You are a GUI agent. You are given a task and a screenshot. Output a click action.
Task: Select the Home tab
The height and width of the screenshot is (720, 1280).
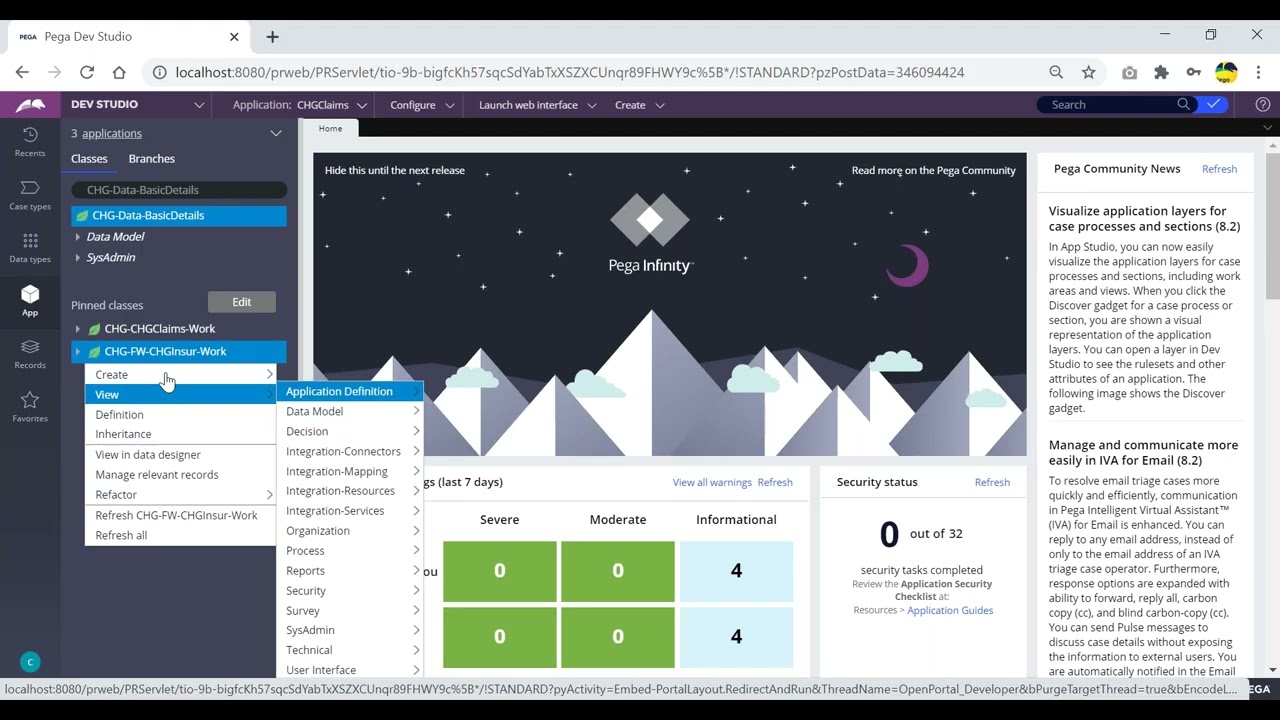coord(330,128)
